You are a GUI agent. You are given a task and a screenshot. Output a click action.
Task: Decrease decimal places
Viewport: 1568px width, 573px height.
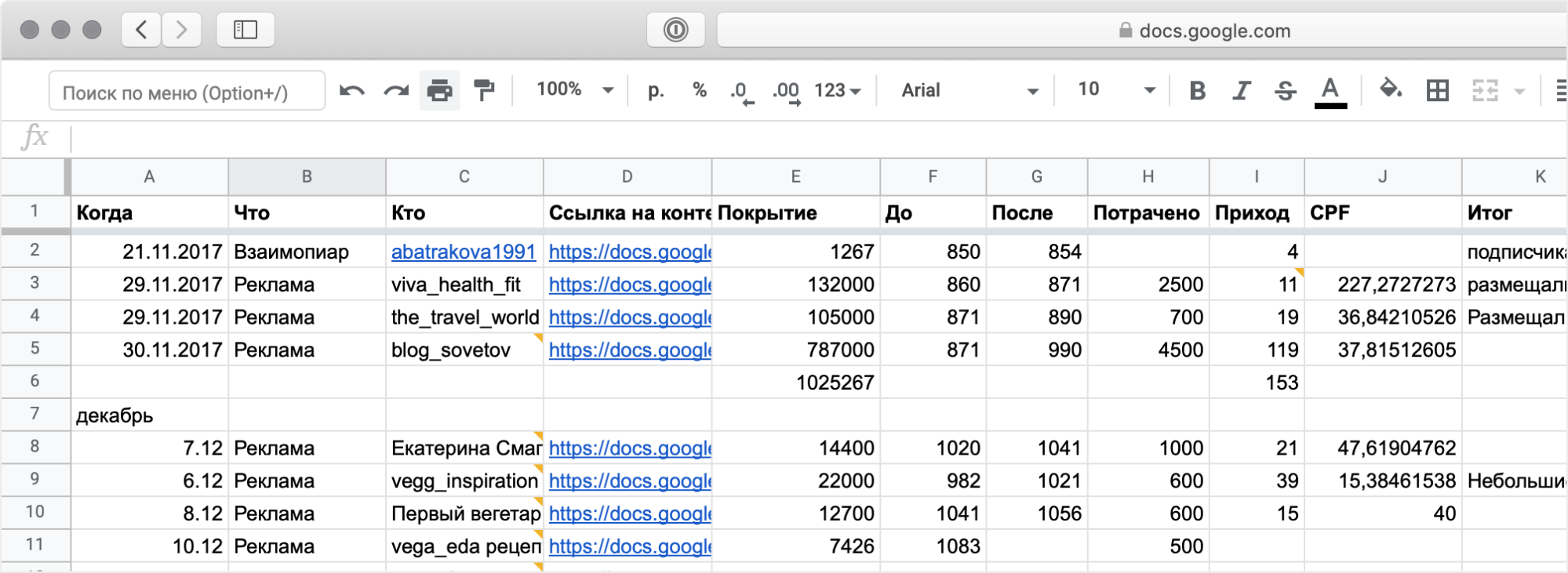click(x=741, y=92)
